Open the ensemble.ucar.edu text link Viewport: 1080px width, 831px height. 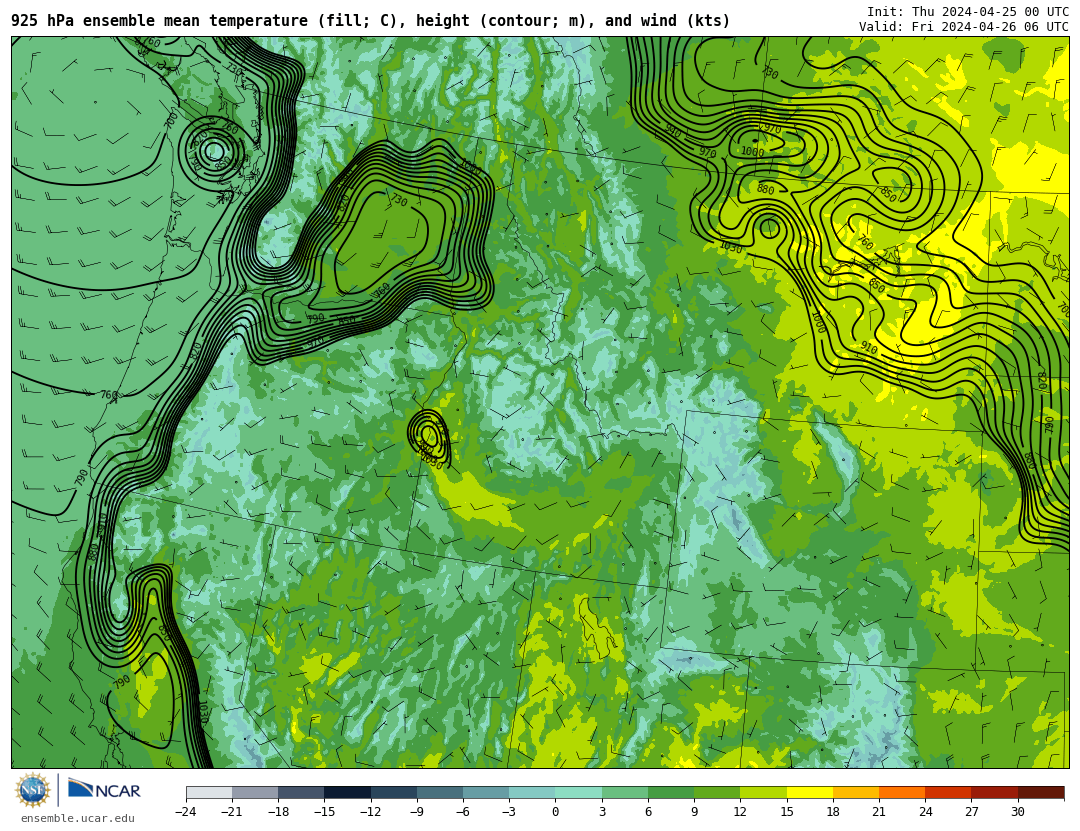pyautogui.click(x=77, y=819)
